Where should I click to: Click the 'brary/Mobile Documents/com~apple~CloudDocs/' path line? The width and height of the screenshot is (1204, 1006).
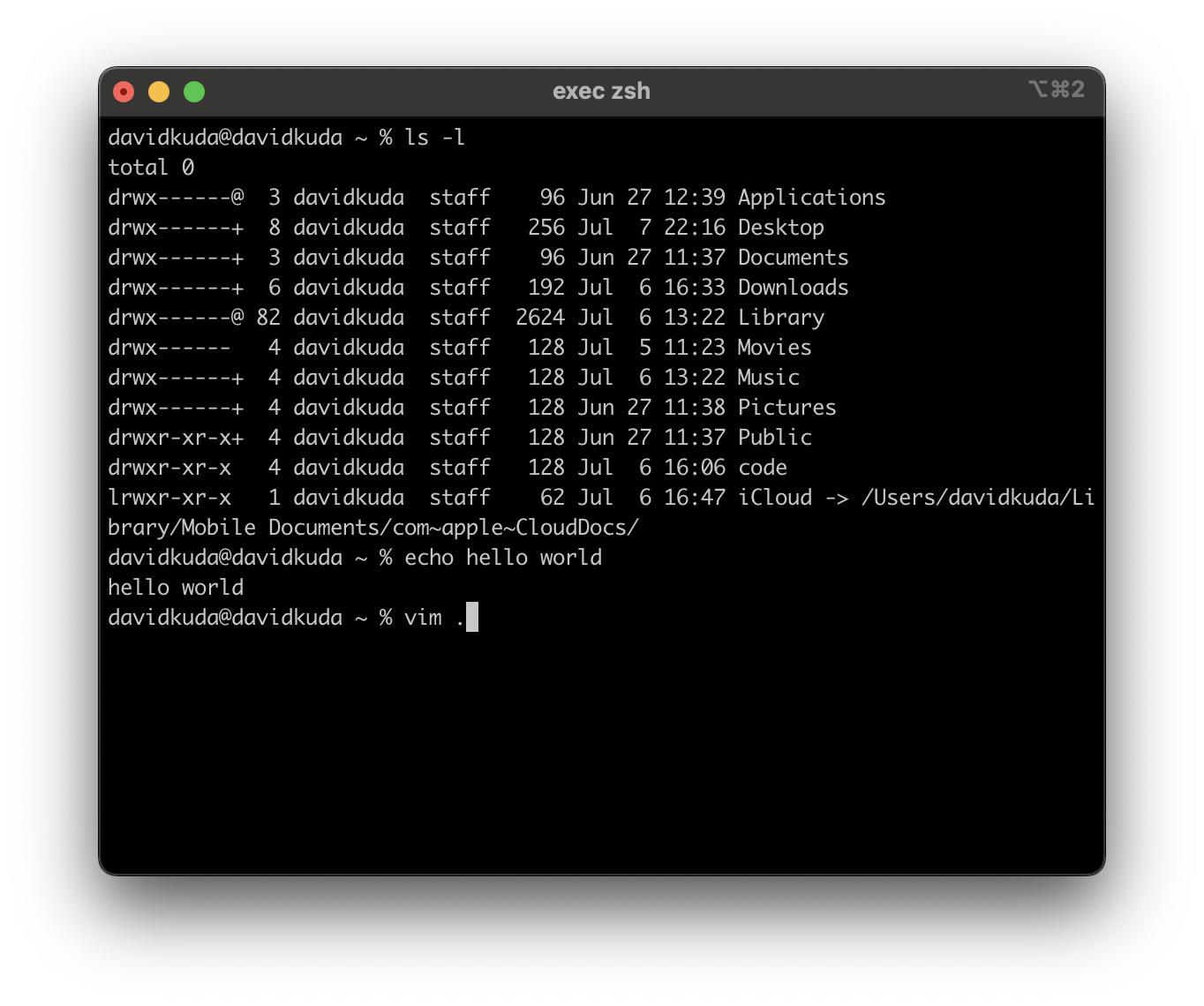coord(373,528)
